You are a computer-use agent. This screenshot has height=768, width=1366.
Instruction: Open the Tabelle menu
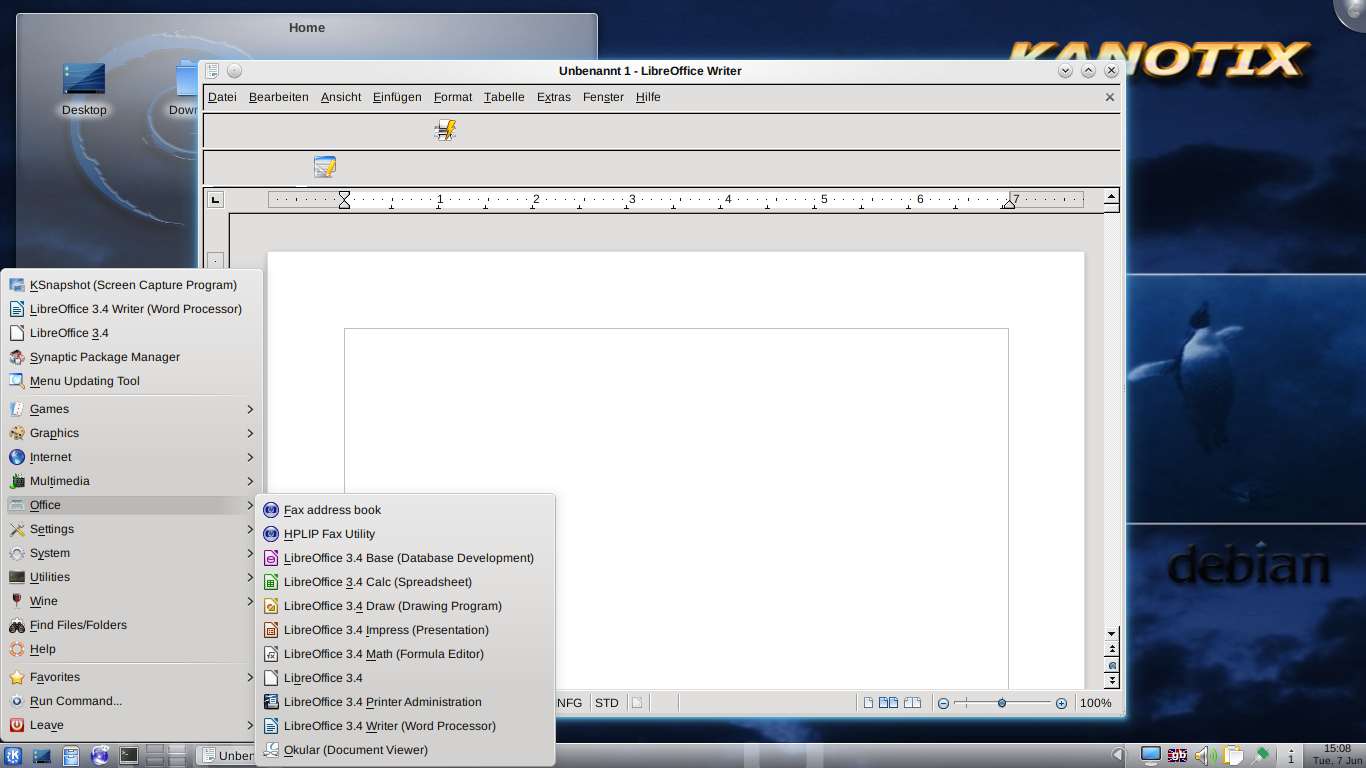pyautogui.click(x=504, y=97)
